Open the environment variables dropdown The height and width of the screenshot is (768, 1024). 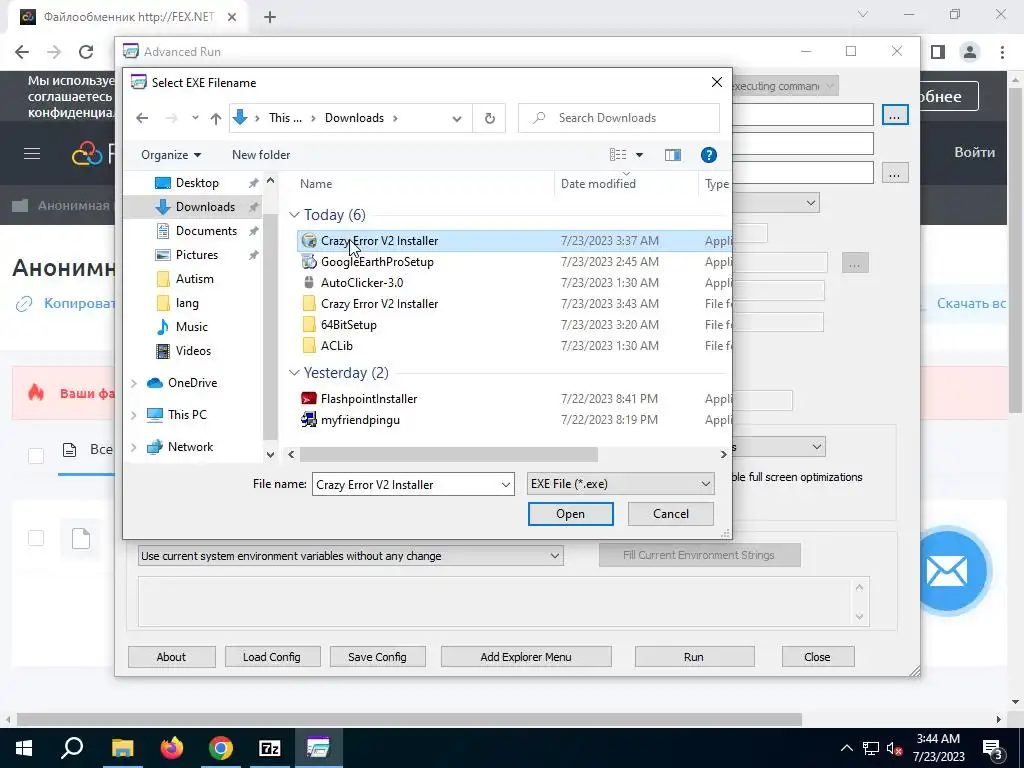pyautogui.click(x=351, y=556)
